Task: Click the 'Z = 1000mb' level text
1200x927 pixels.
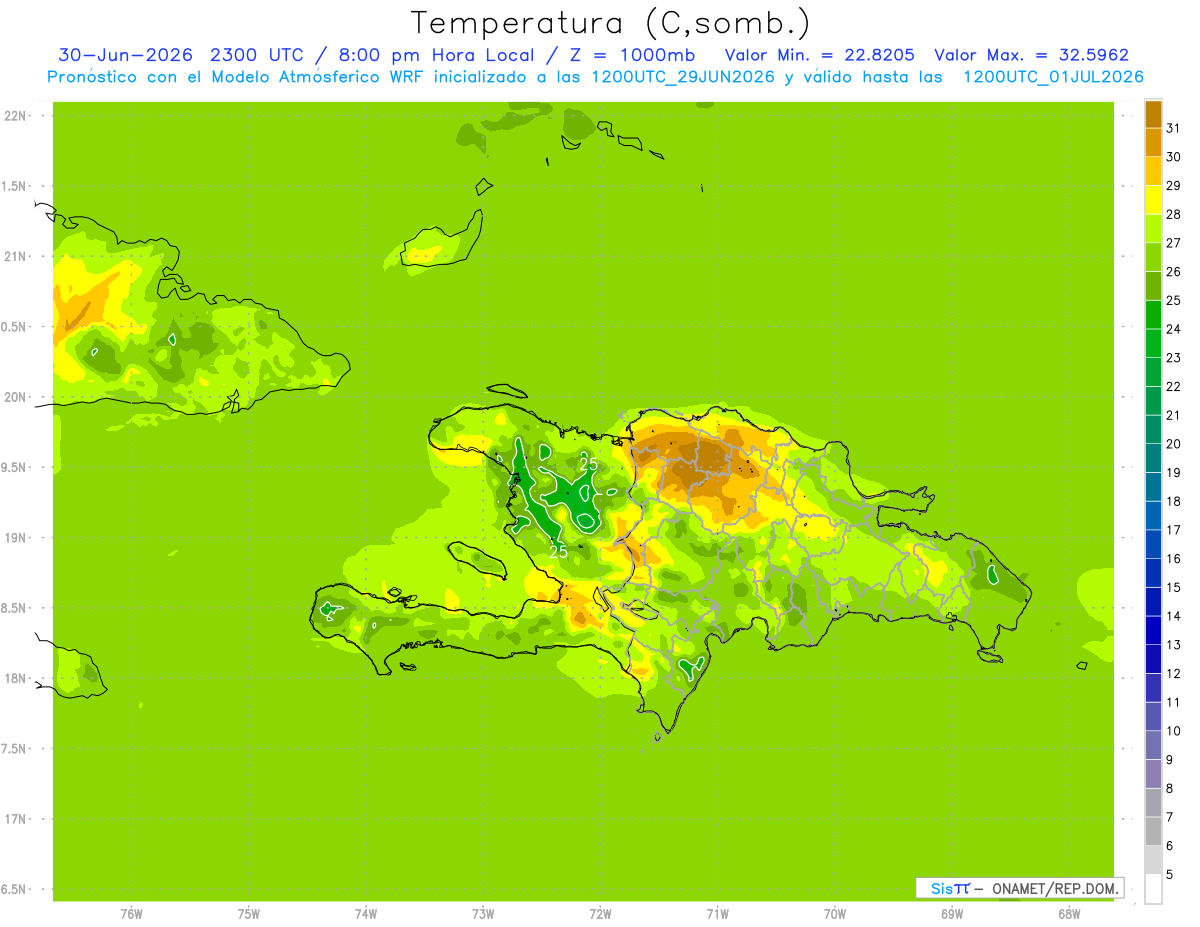Action: 632,55
